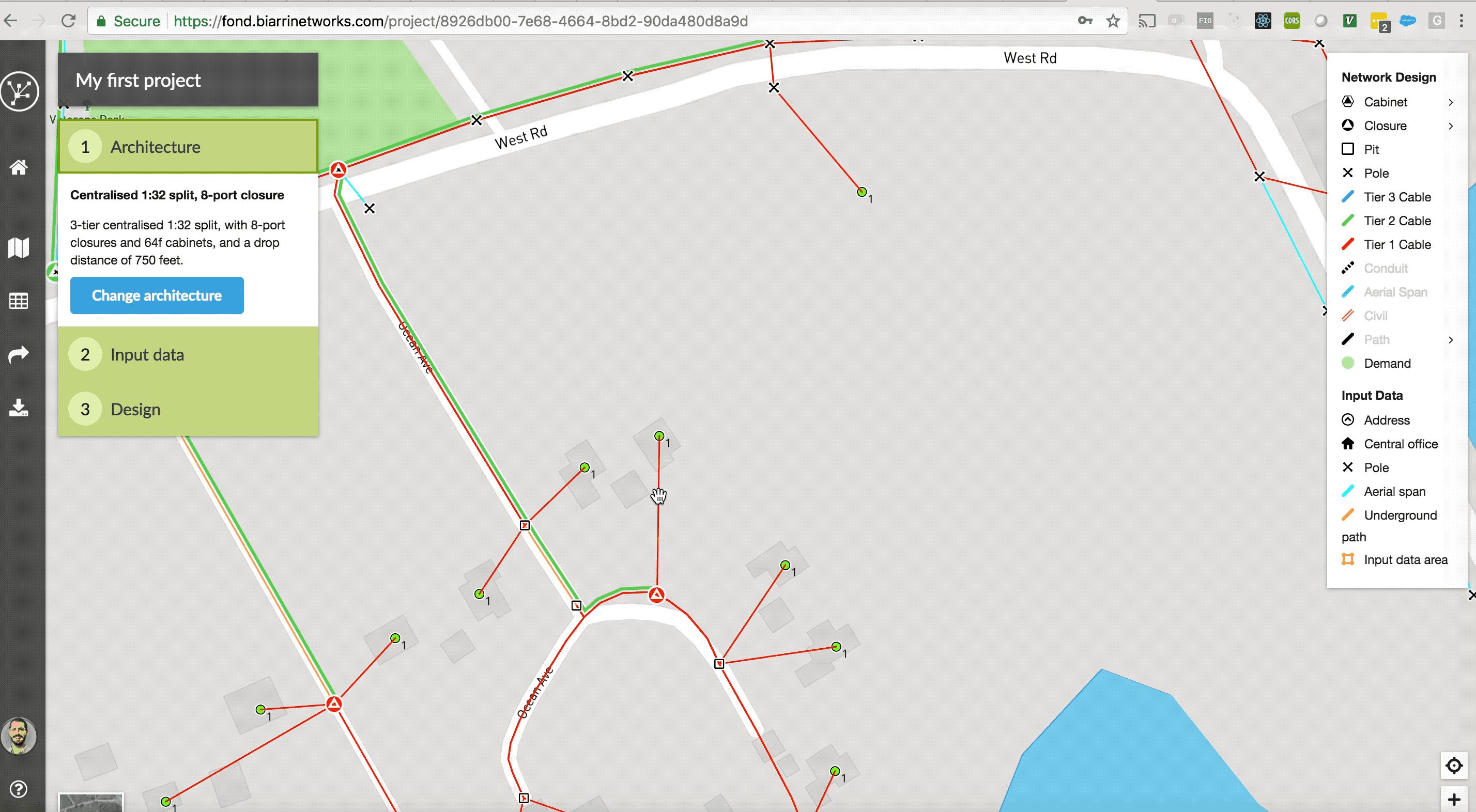This screenshot has height=812, width=1476.
Task: Toggle Central office layer
Action: pos(1401,444)
